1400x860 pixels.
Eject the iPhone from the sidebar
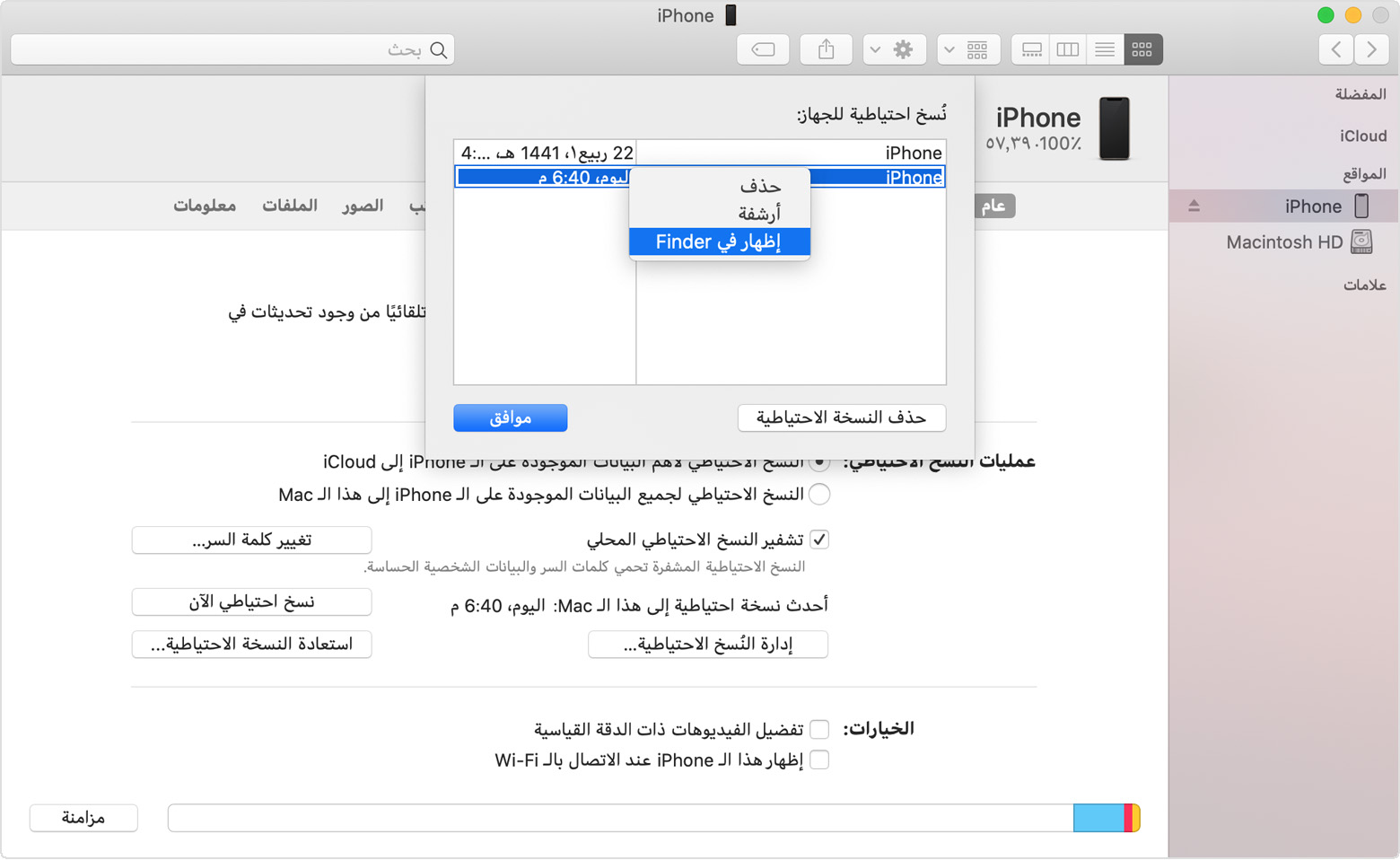(1194, 206)
